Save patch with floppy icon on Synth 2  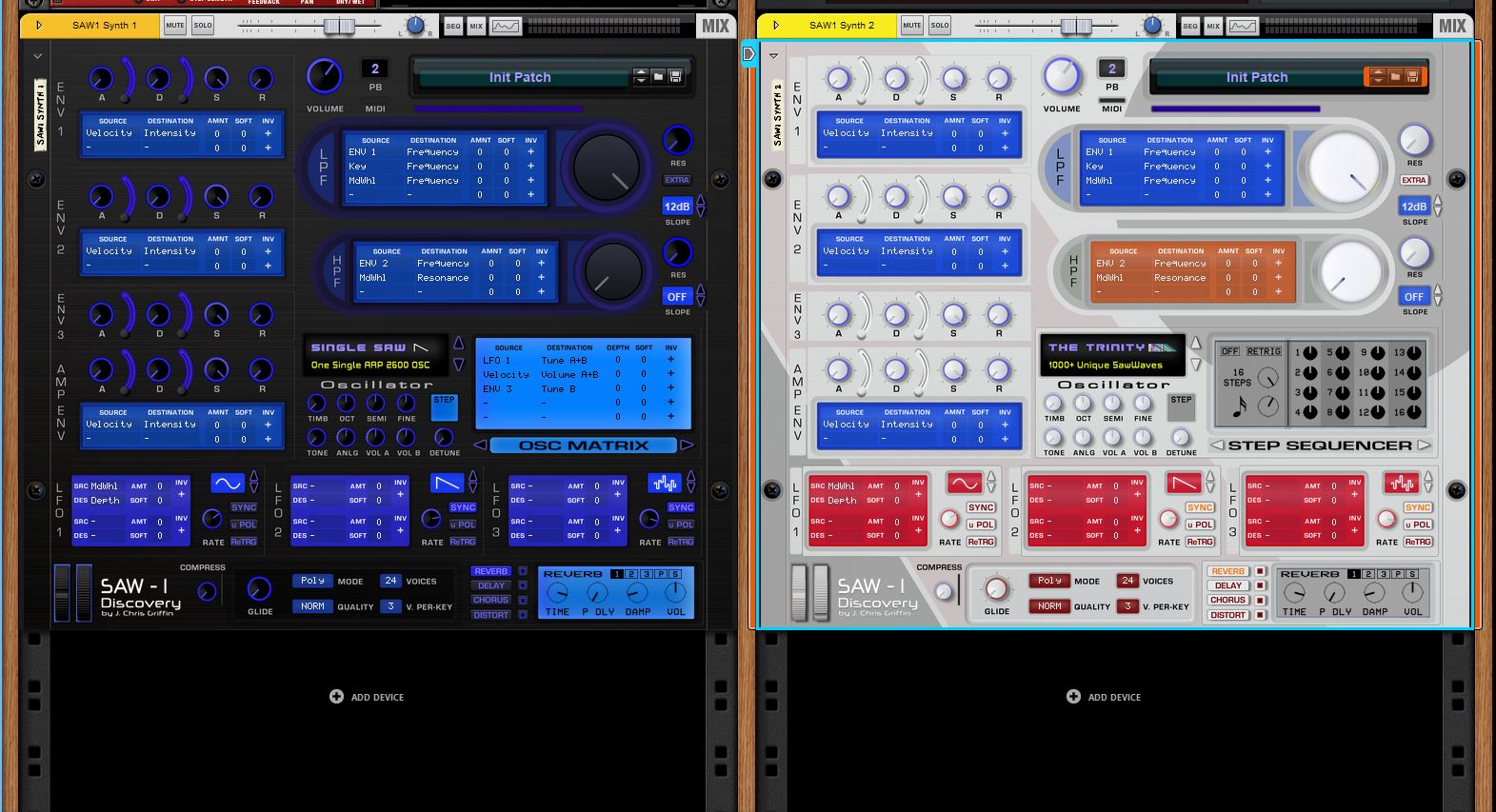(1412, 76)
